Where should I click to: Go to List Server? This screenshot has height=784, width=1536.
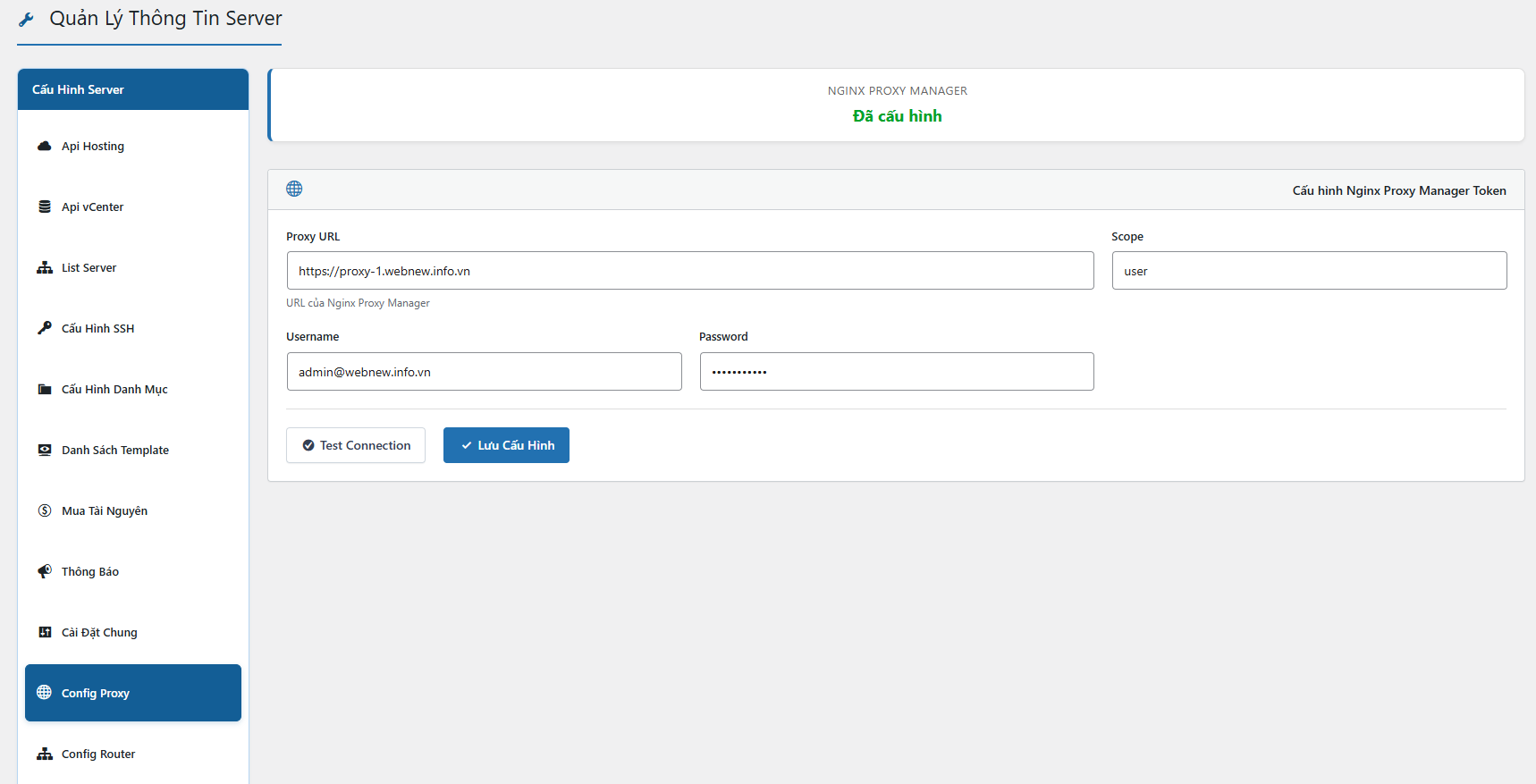coord(133,267)
